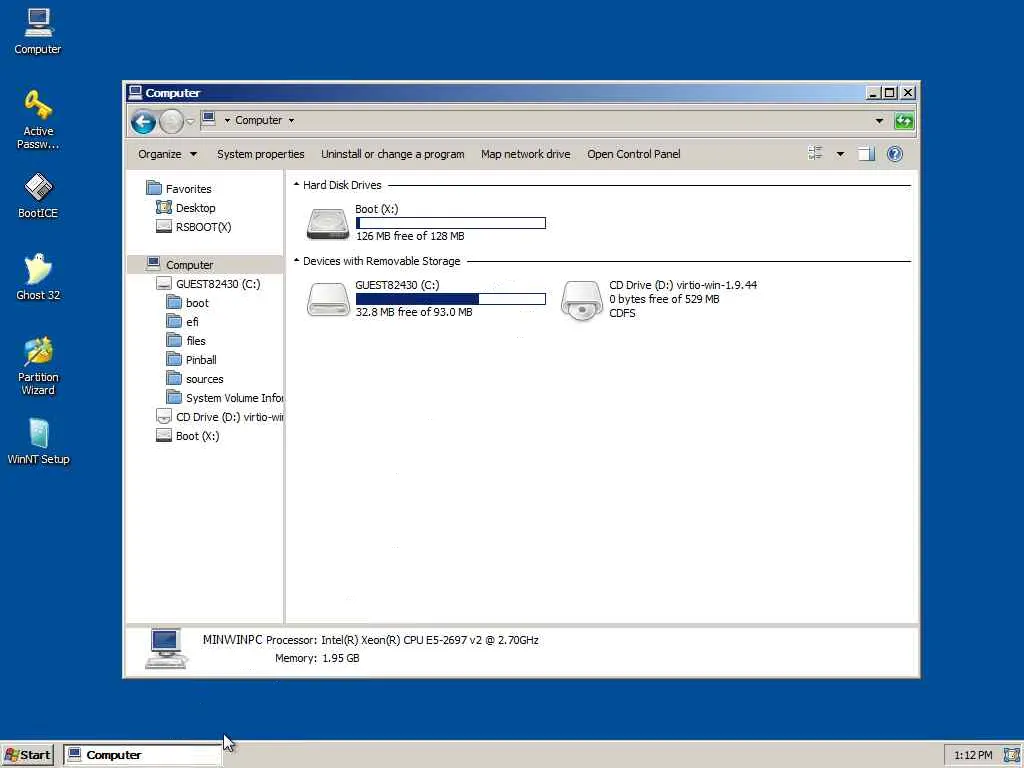Click Map network drive
1024x768 pixels.
pyautogui.click(x=526, y=154)
